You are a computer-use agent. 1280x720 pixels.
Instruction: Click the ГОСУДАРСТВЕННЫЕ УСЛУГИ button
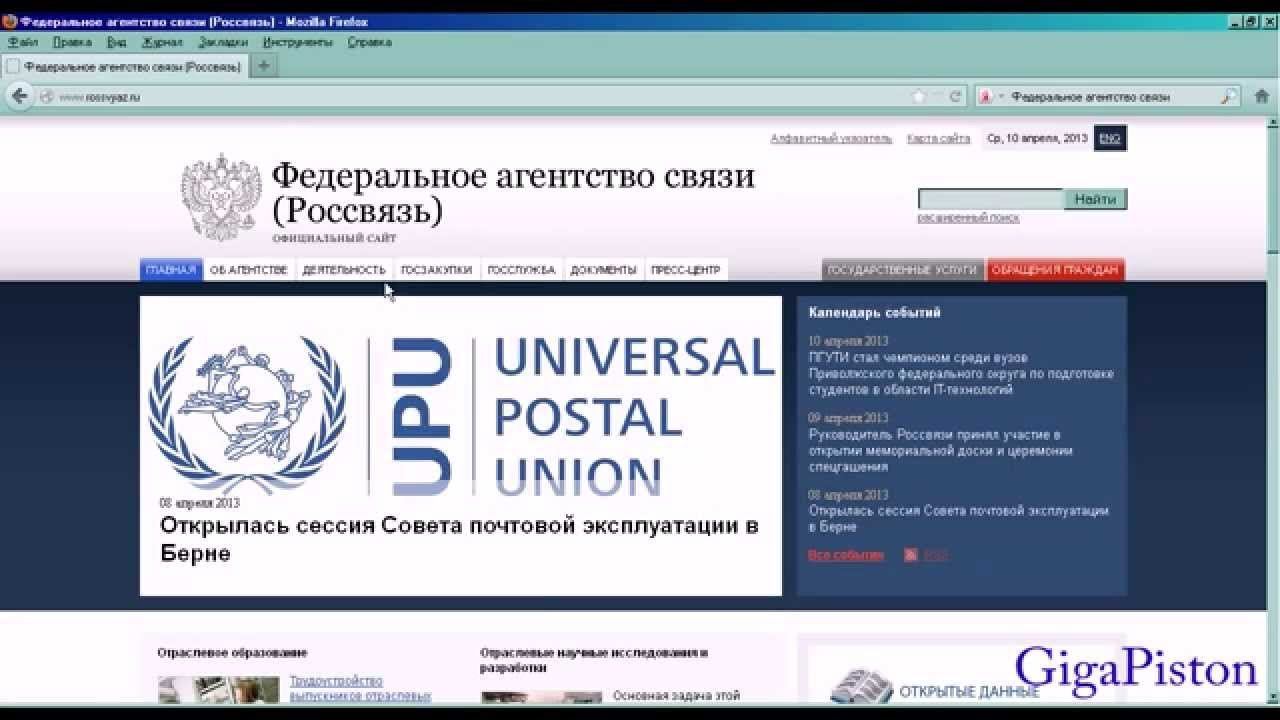point(902,270)
